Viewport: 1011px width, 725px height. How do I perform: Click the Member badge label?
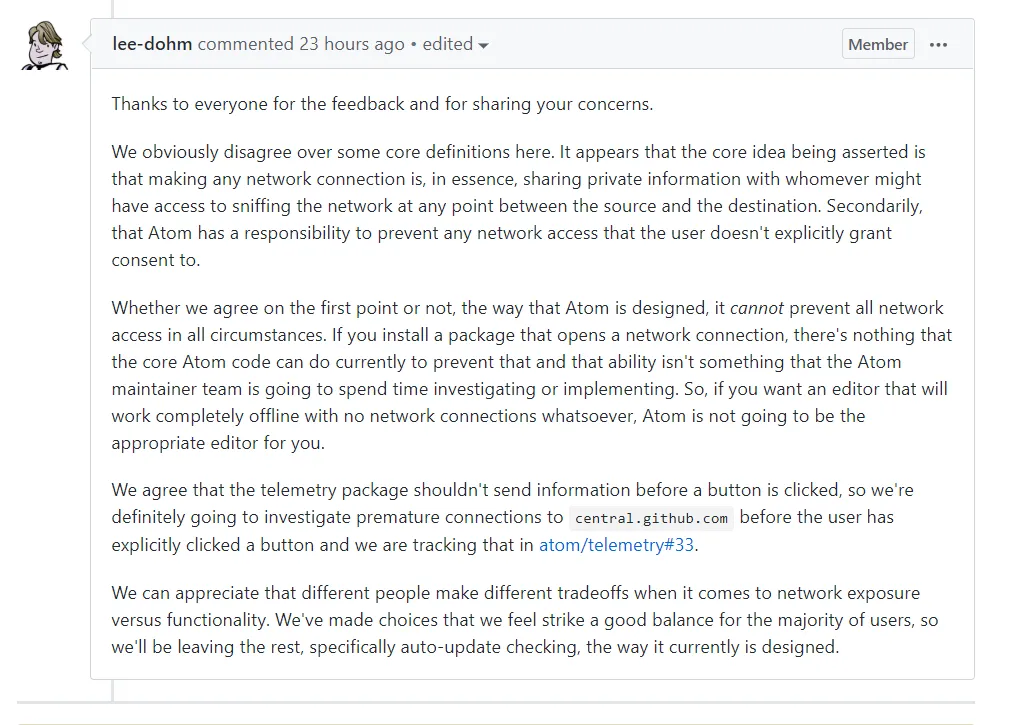click(878, 45)
